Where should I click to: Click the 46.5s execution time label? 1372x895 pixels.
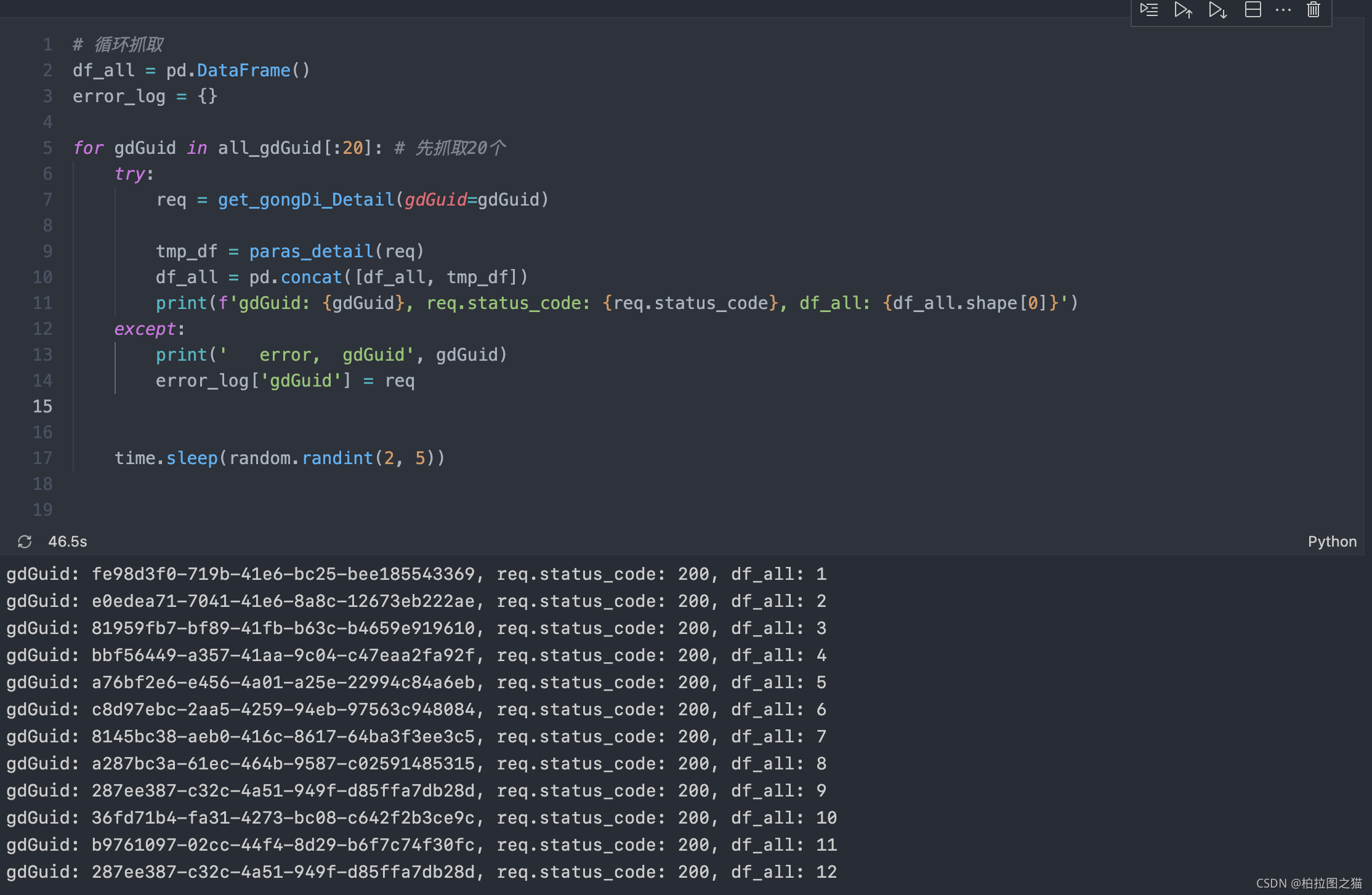click(68, 542)
